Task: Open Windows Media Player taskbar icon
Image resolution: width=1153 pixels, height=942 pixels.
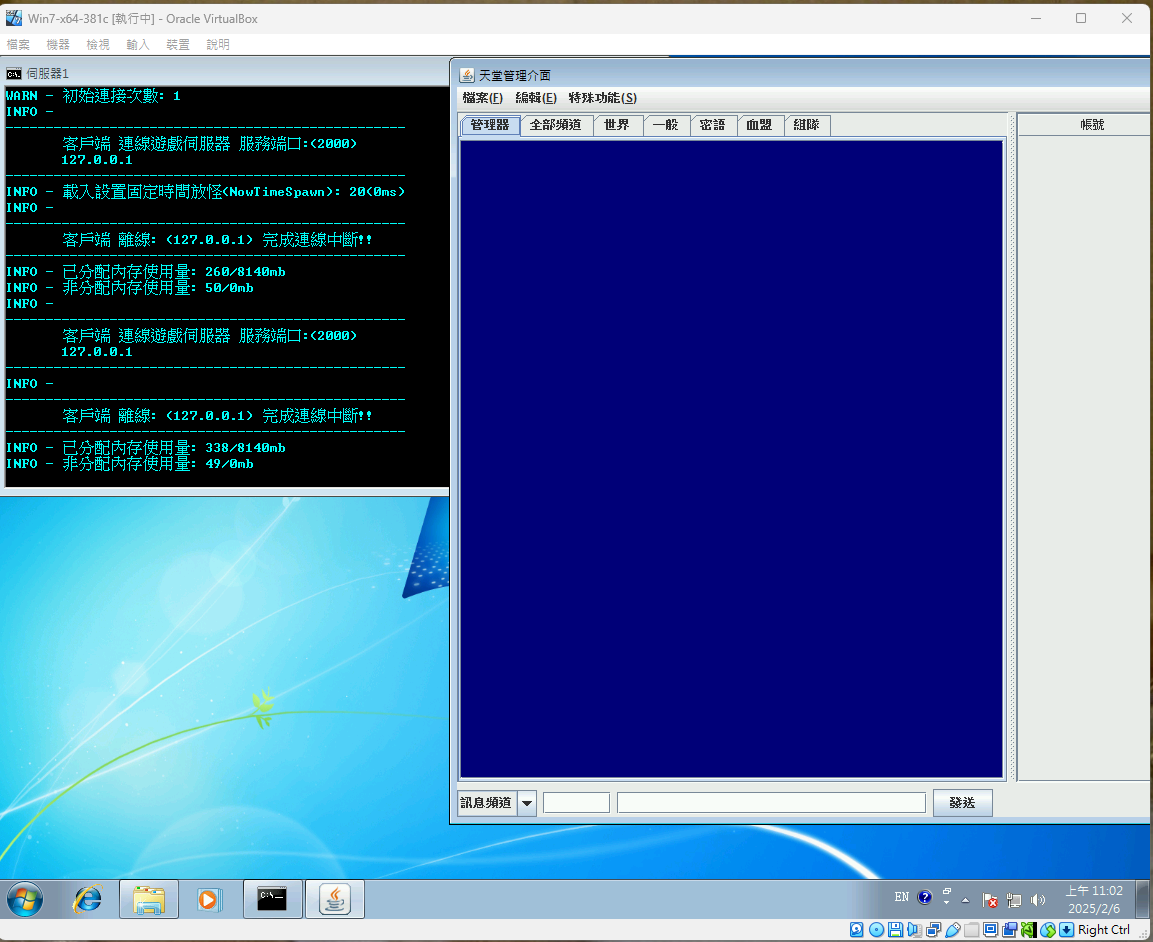Action: coord(209,899)
